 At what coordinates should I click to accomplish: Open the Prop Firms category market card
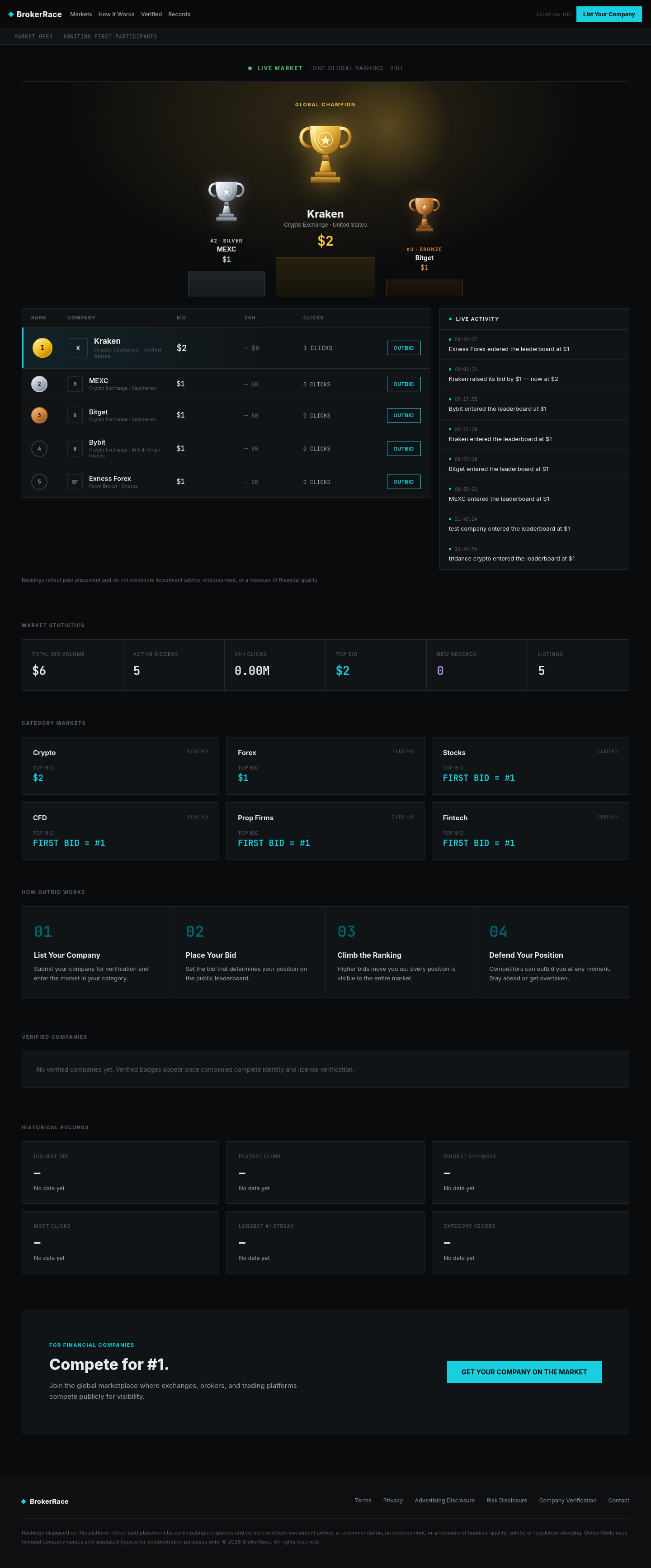tap(325, 831)
